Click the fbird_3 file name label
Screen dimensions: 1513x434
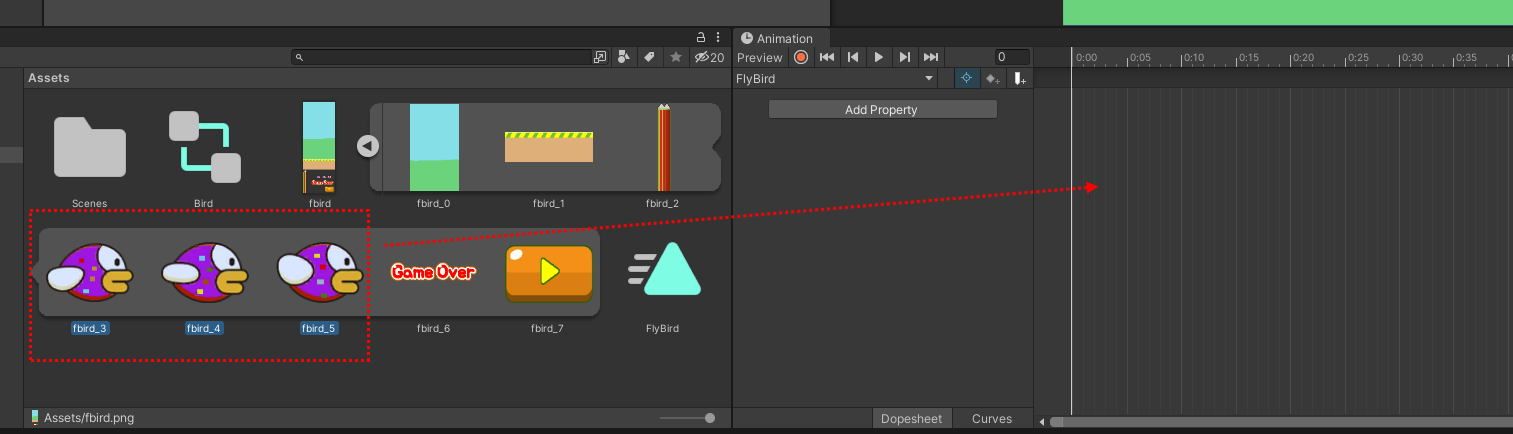tap(90, 328)
